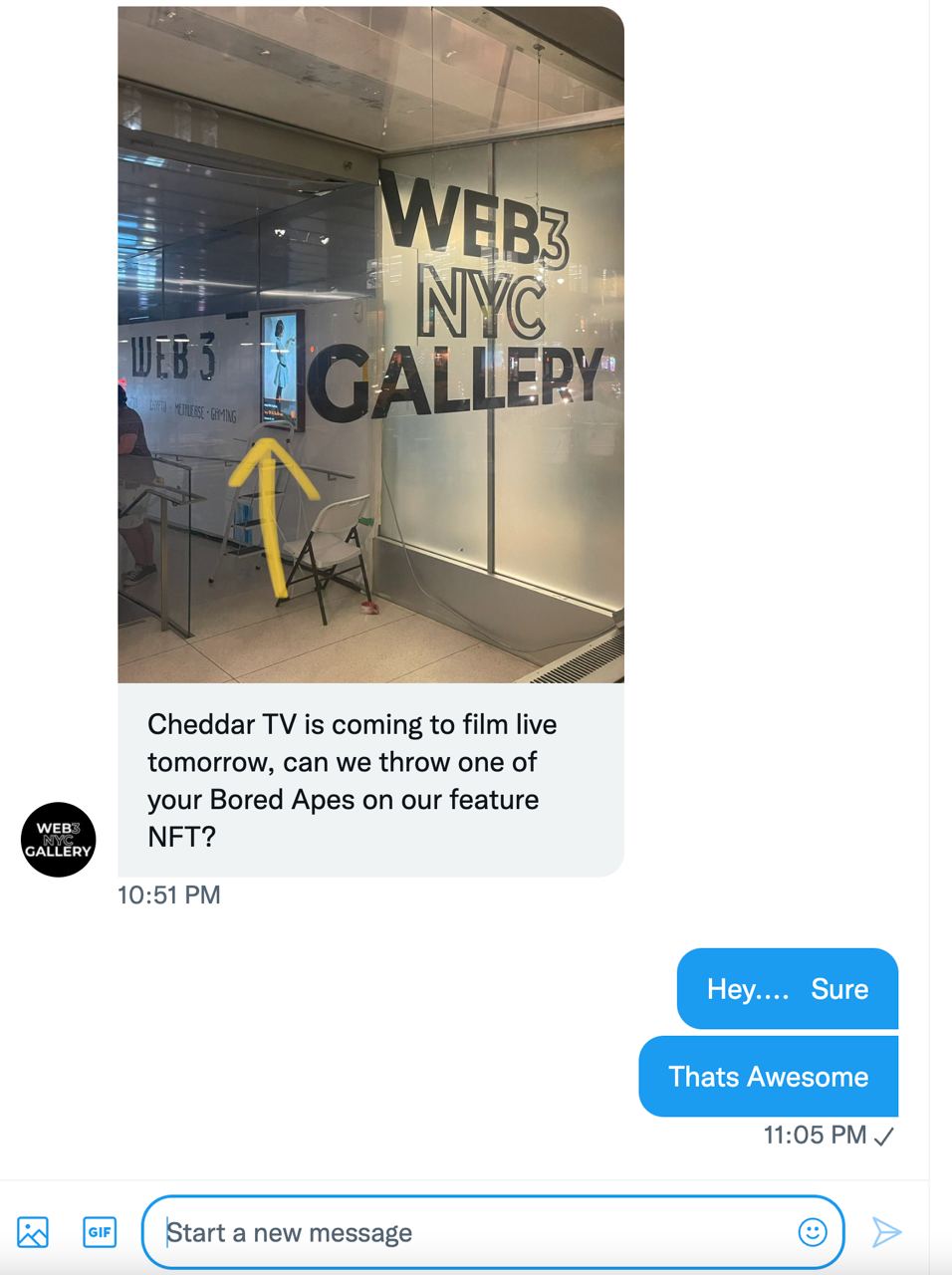Click the delivered checkmark beside 11:05 PM
Screen dimensions: 952x1275
[884, 1136]
